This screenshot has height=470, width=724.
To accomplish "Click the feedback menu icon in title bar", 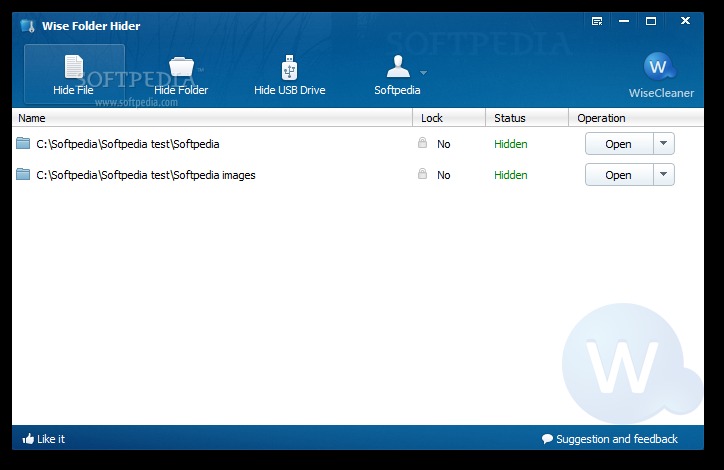I will click(x=597, y=21).
